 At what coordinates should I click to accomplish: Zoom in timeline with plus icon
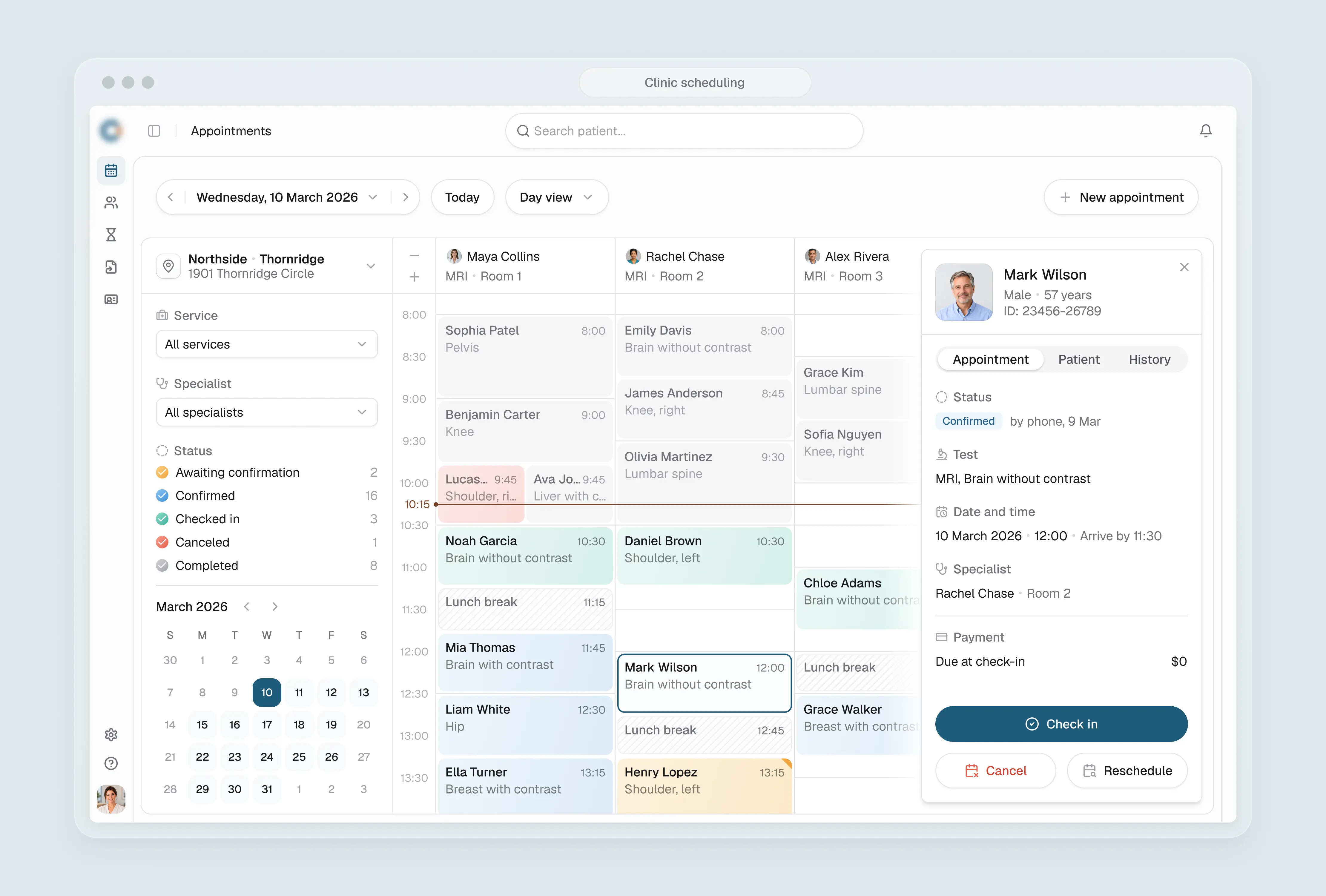pyautogui.click(x=415, y=277)
